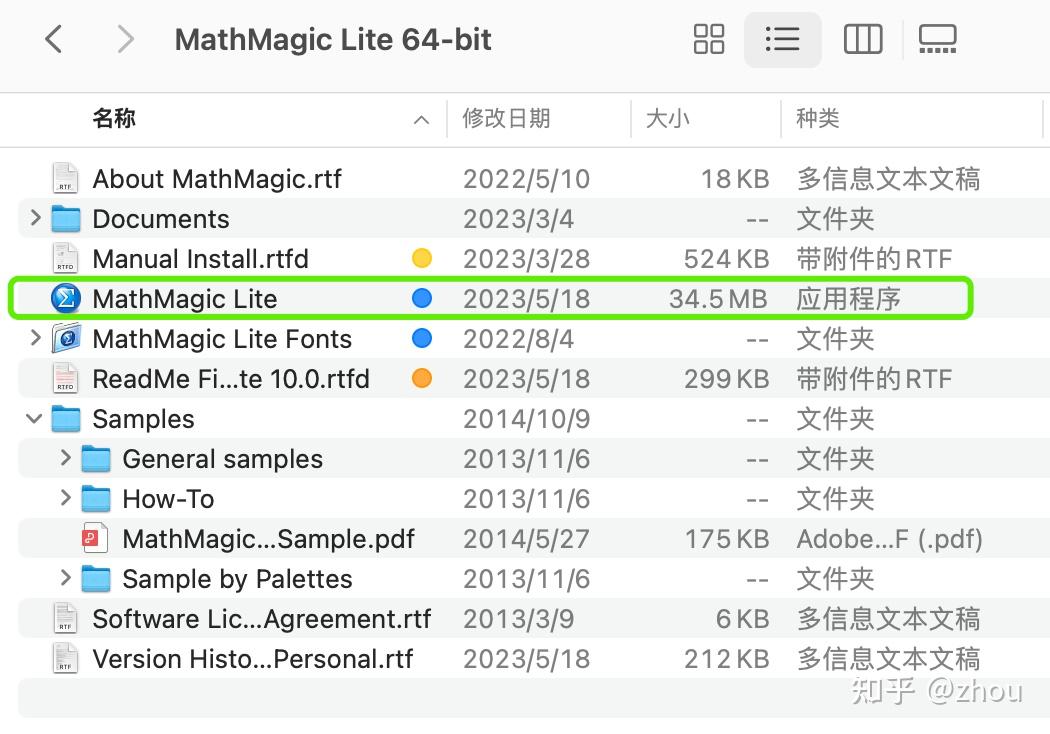The image size is (1050, 734).
Task: Switch to gallery view
Action: [x=938, y=39]
